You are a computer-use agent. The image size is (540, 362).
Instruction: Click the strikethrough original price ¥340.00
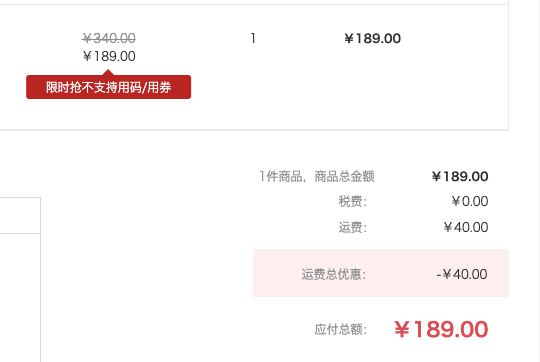pyautogui.click(x=109, y=38)
